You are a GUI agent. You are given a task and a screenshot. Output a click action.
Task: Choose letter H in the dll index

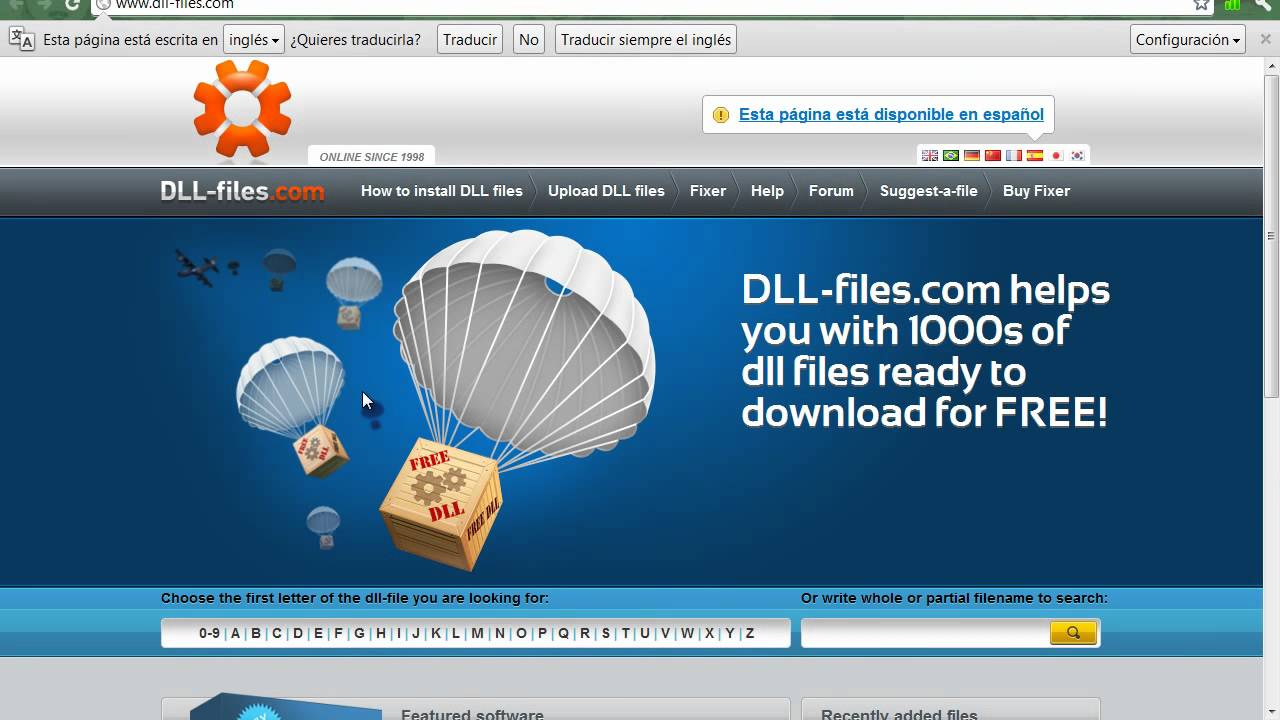381,633
